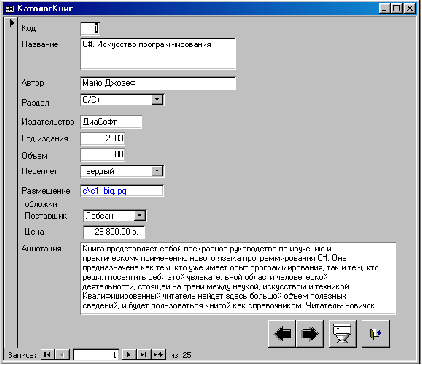422x365 pixels.
Task: Go to previous record in navigation bar
Action: (x=62, y=355)
